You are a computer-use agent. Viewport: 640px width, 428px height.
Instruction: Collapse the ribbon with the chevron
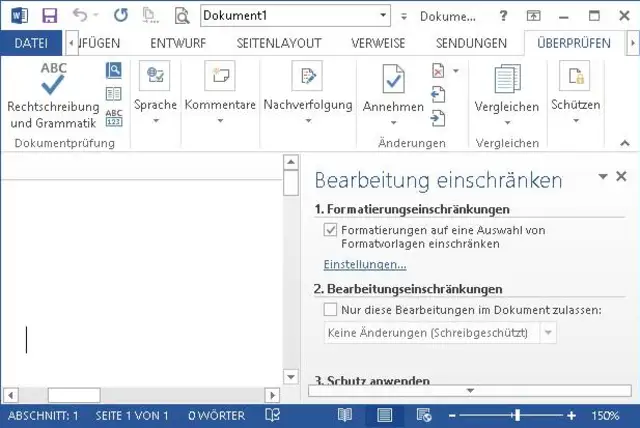[x=624, y=143]
